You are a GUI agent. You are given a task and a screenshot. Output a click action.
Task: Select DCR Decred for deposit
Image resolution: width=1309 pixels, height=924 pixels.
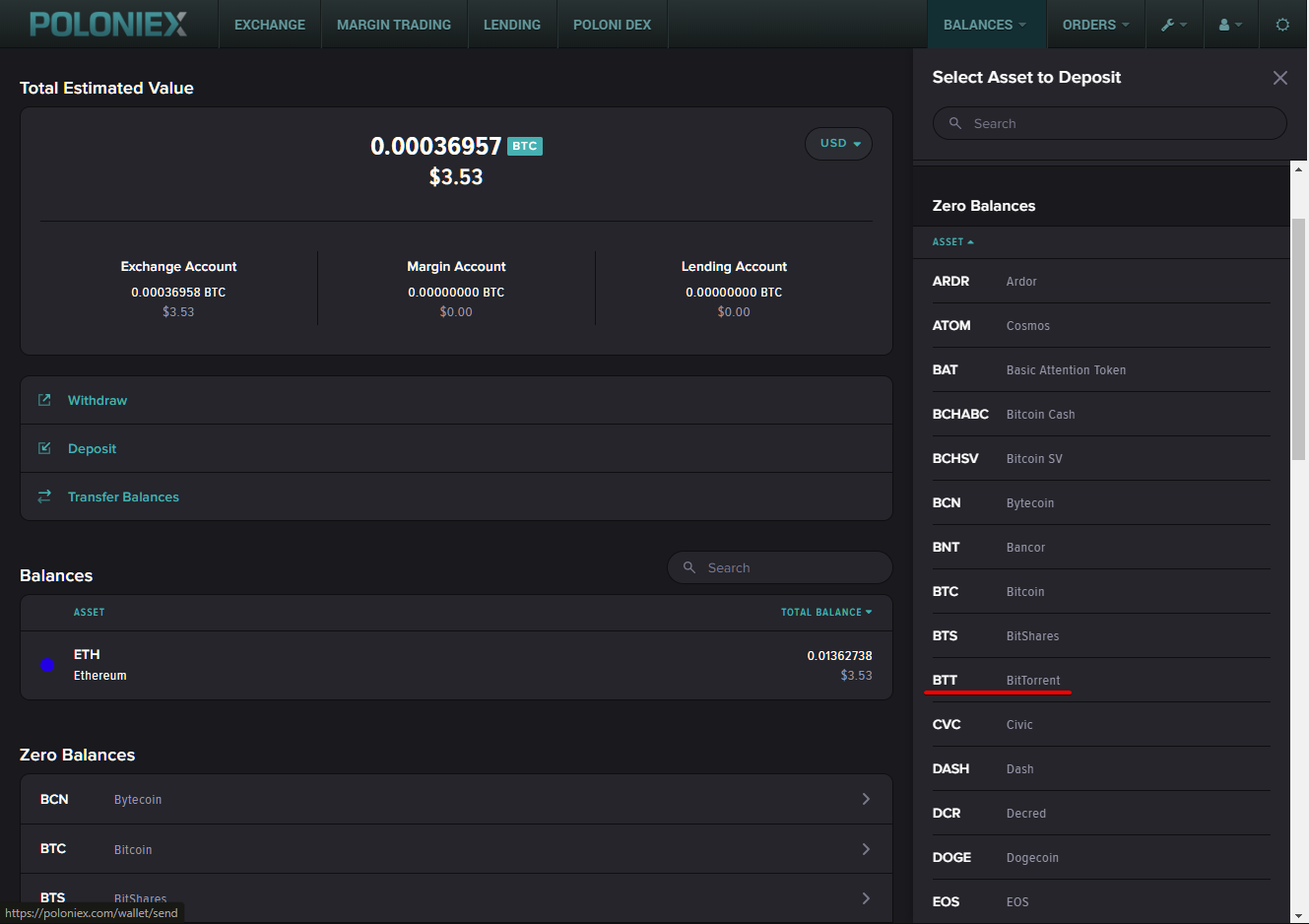pyautogui.click(x=1101, y=813)
